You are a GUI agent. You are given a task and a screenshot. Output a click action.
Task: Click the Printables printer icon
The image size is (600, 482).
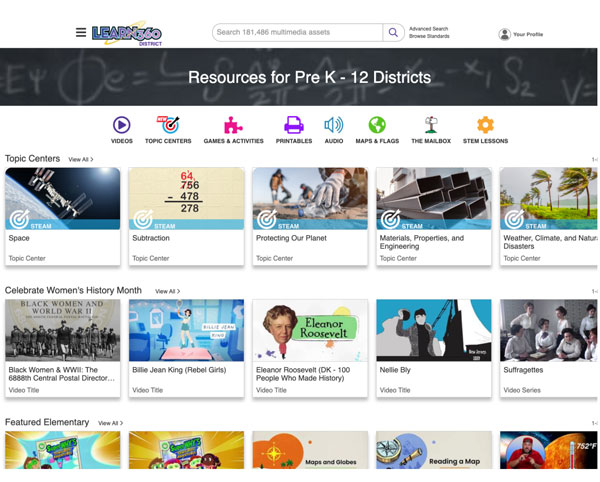[x=293, y=125]
